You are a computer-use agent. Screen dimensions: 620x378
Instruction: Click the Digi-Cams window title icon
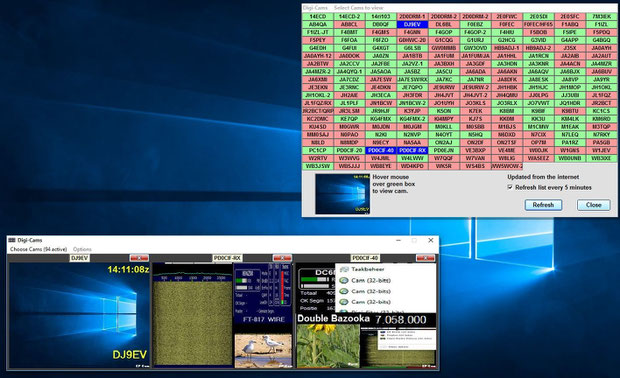pos(12,240)
